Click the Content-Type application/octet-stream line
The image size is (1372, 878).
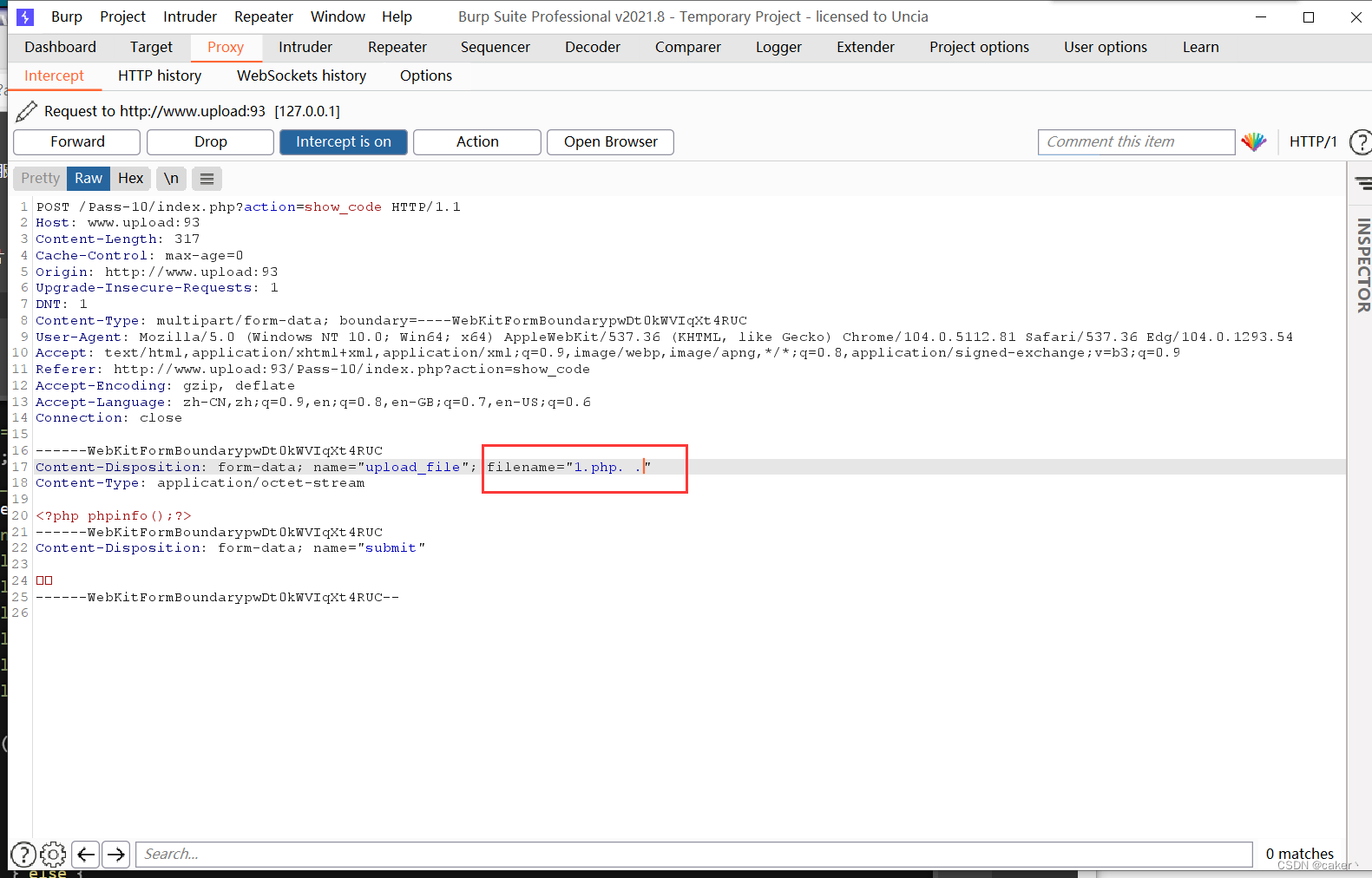(x=200, y=483)
